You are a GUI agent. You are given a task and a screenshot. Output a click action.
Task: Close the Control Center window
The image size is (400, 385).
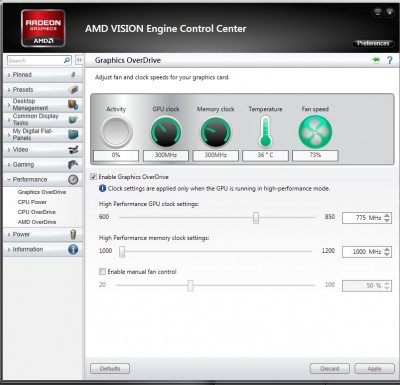click(389, 13)
